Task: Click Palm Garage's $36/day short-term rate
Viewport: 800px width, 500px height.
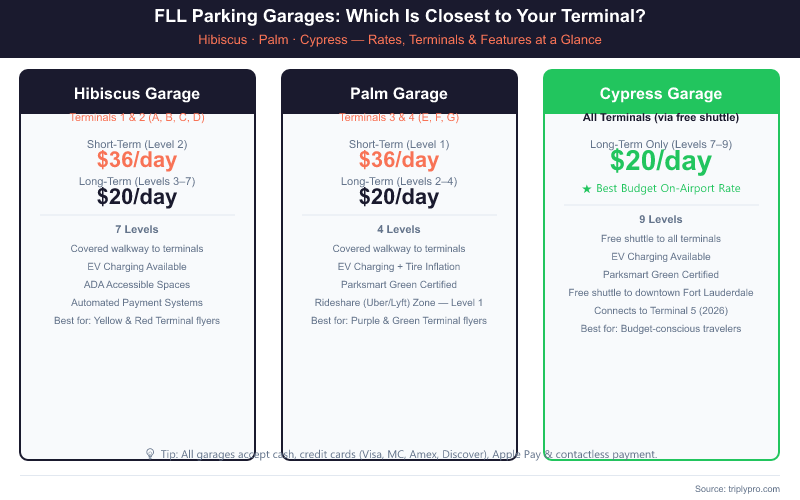Action: click(x=399, y=160)
